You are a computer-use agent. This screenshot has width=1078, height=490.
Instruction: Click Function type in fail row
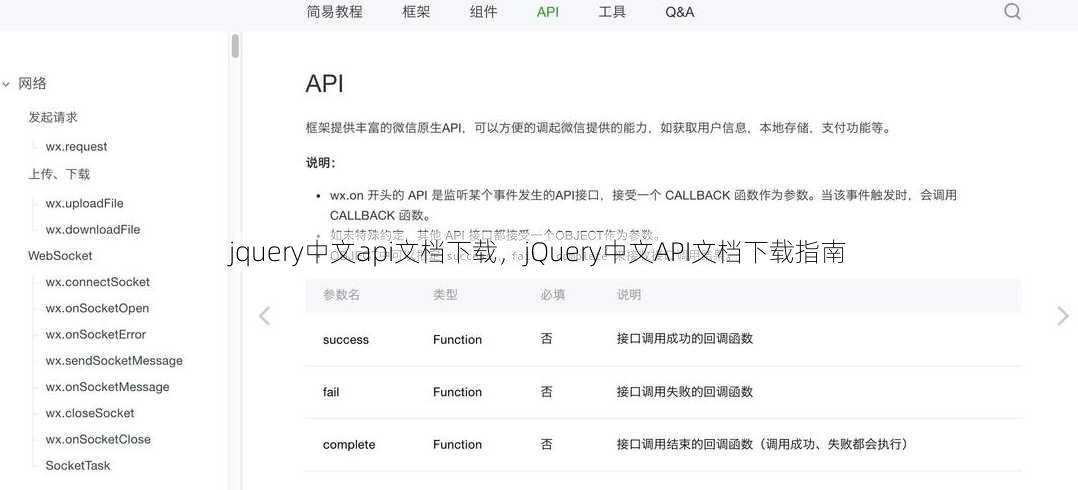(457, 392)
